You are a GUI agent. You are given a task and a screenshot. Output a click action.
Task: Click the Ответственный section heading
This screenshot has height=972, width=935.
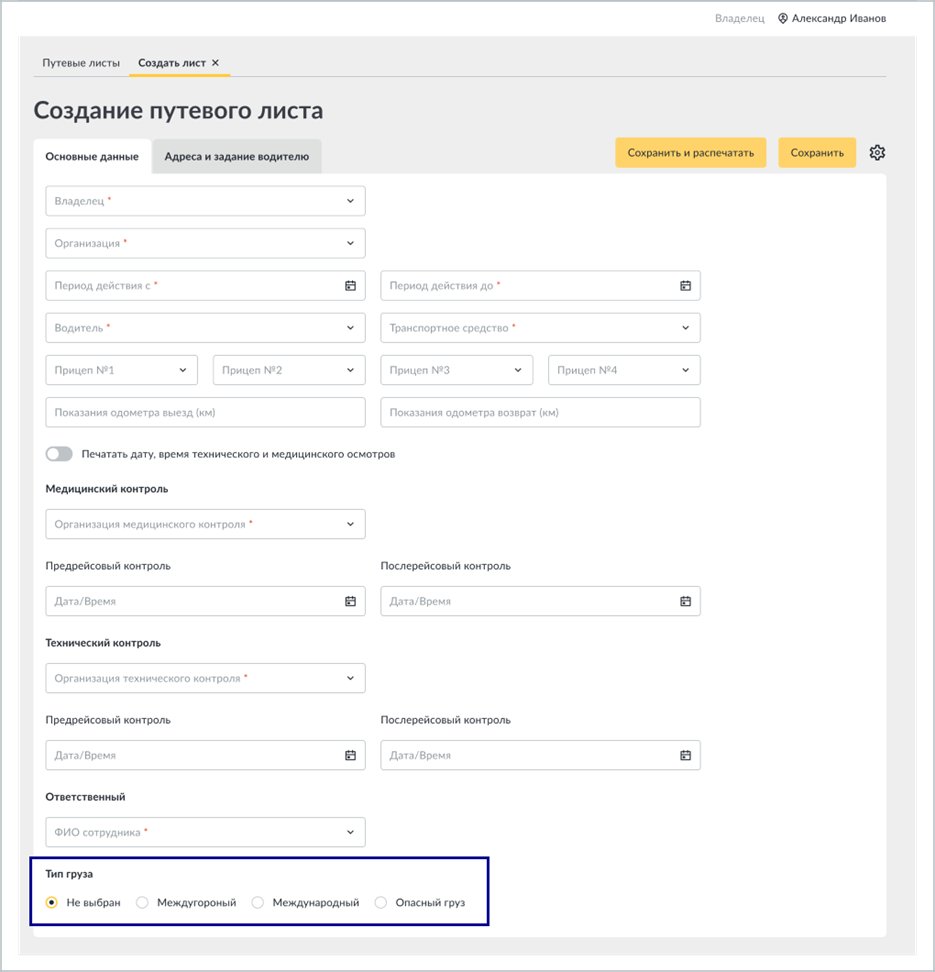point(86,797)
